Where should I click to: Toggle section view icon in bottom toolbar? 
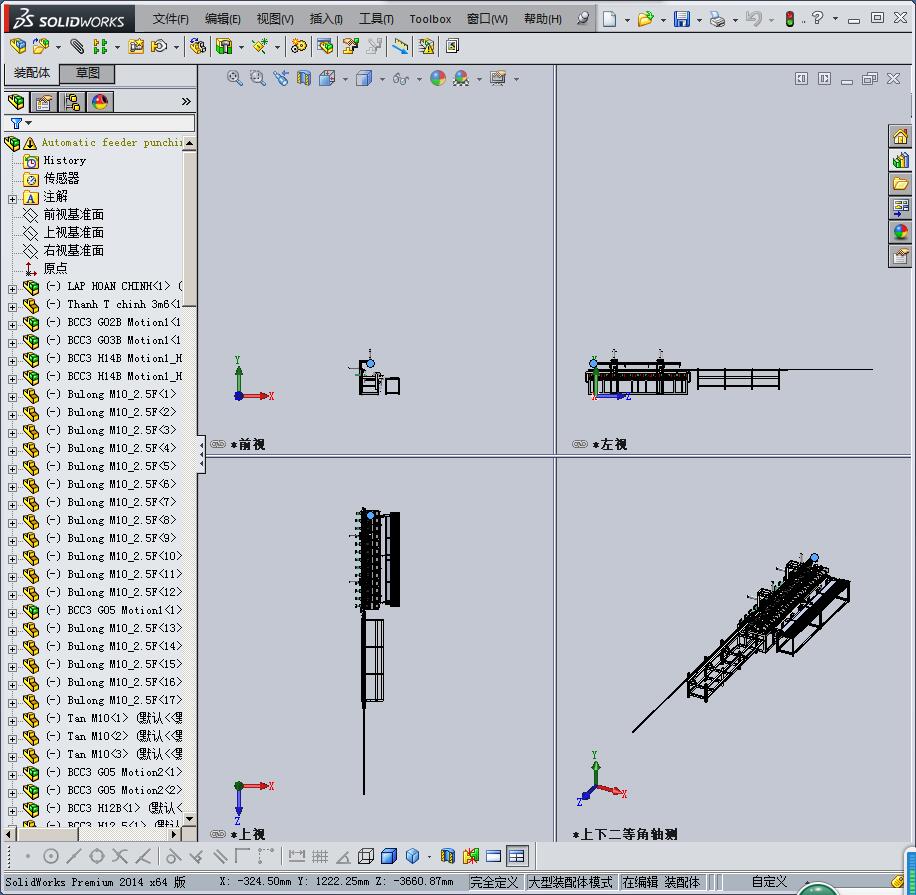coord(447,856)
